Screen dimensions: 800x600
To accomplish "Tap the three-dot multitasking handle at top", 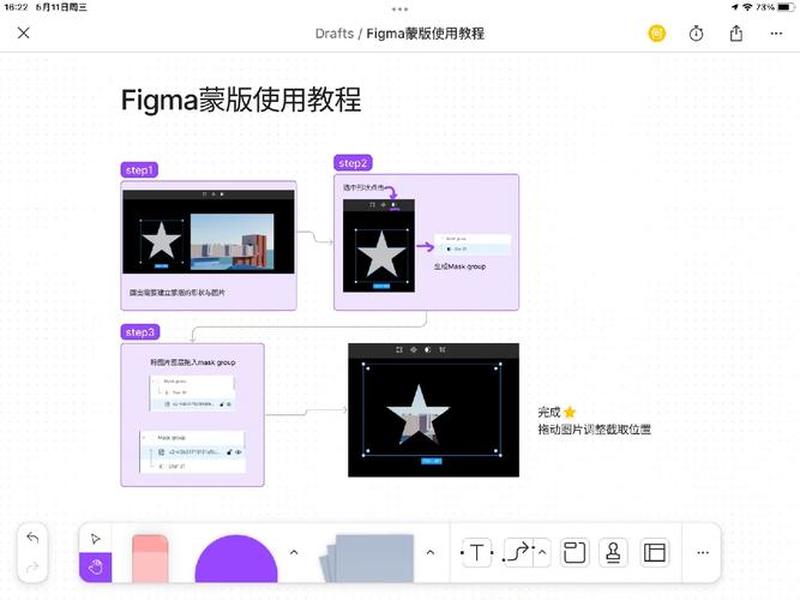I will pos(400,9).
